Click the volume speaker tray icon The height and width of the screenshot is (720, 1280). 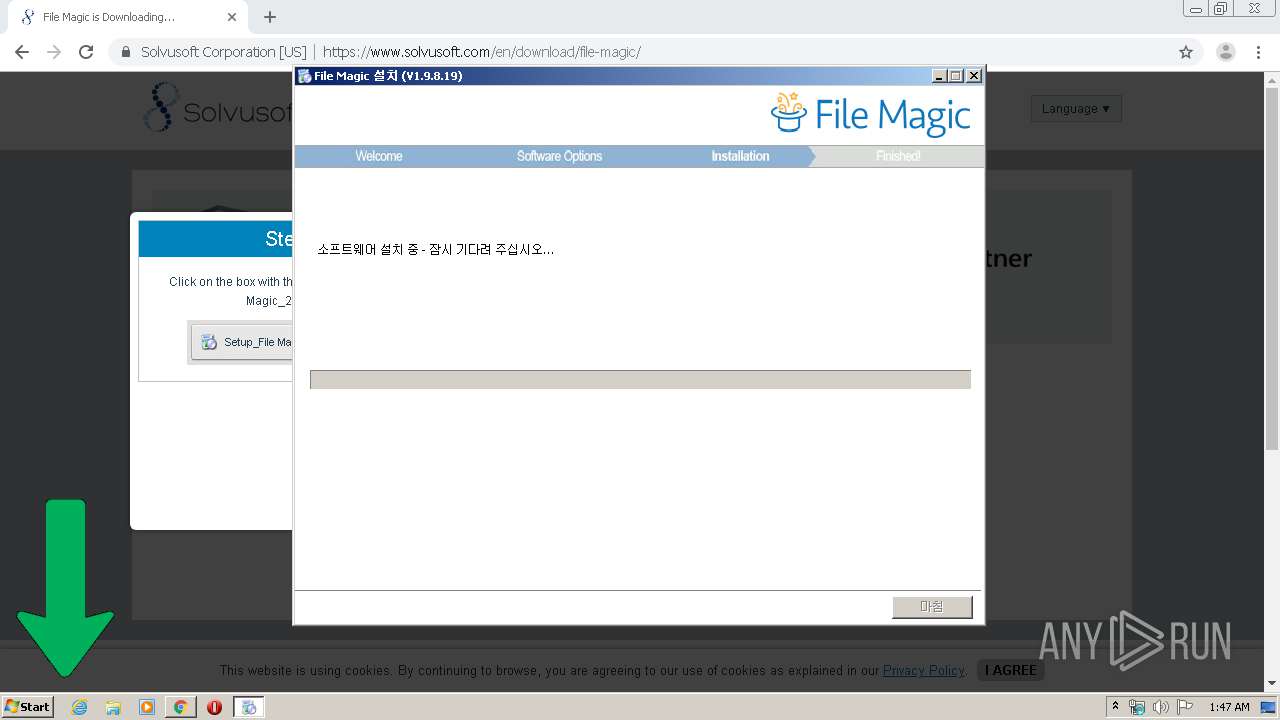pyautogui.click(x=1160, y=707)
